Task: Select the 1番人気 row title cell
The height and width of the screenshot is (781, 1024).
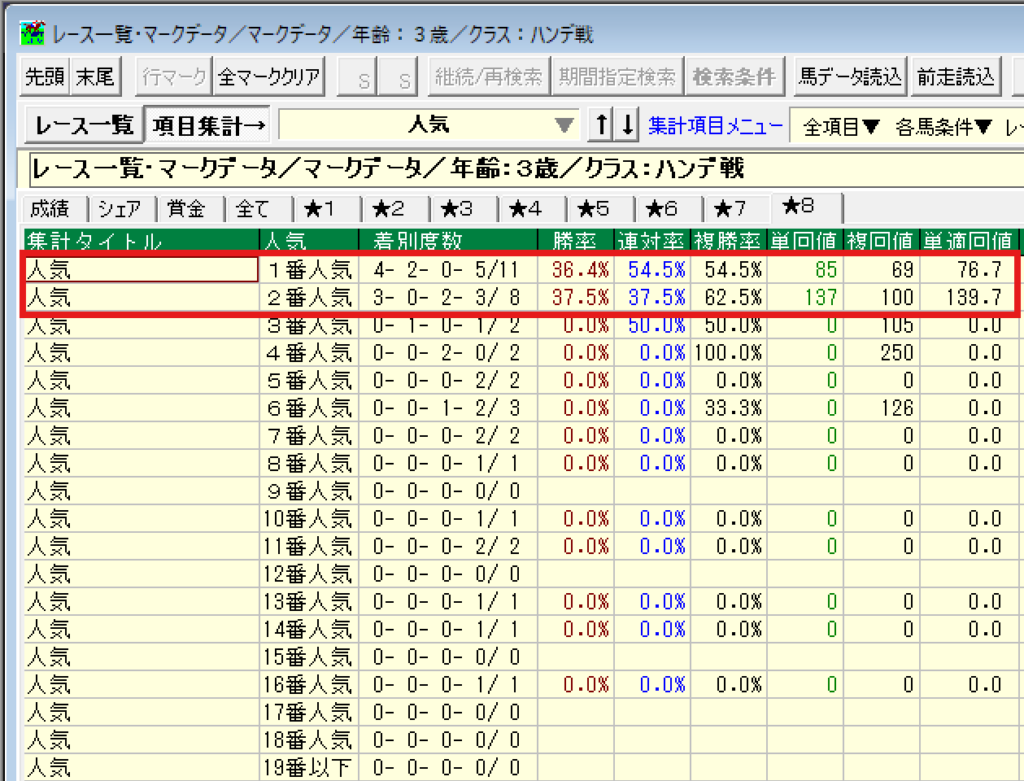Action: coord(140,270)
